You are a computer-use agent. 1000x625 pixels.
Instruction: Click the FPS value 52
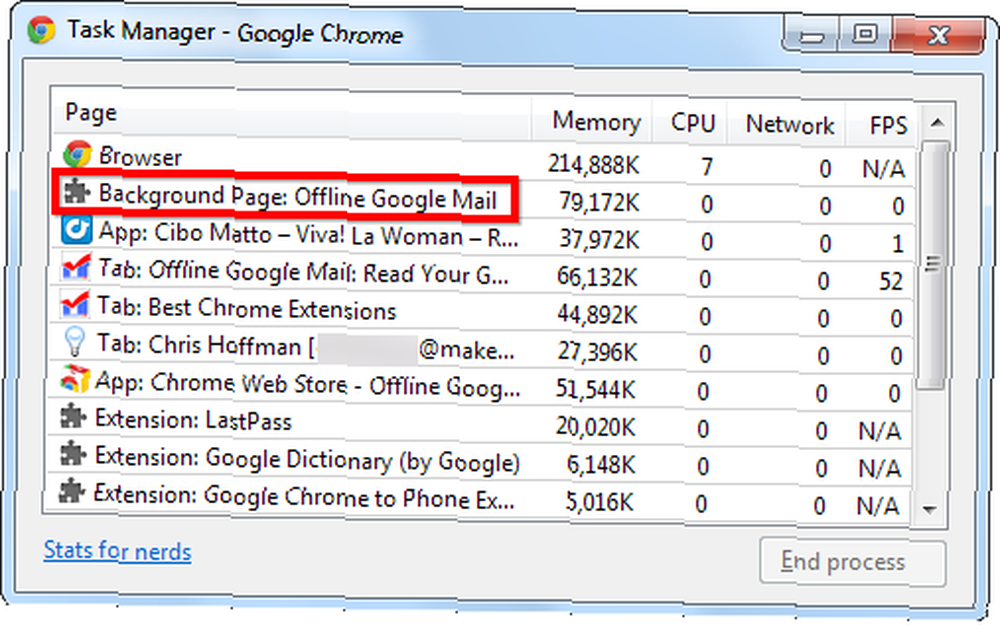point(891,281)
